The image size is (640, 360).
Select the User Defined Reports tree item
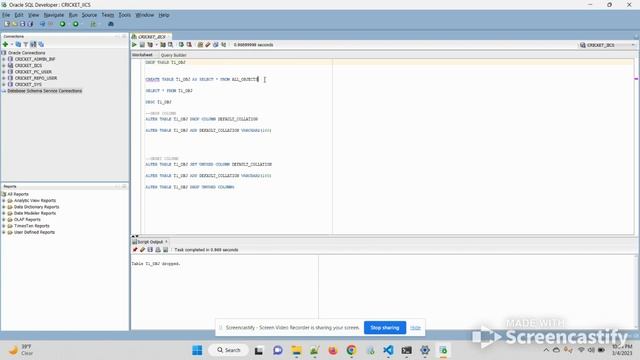[x=34, y=232]
